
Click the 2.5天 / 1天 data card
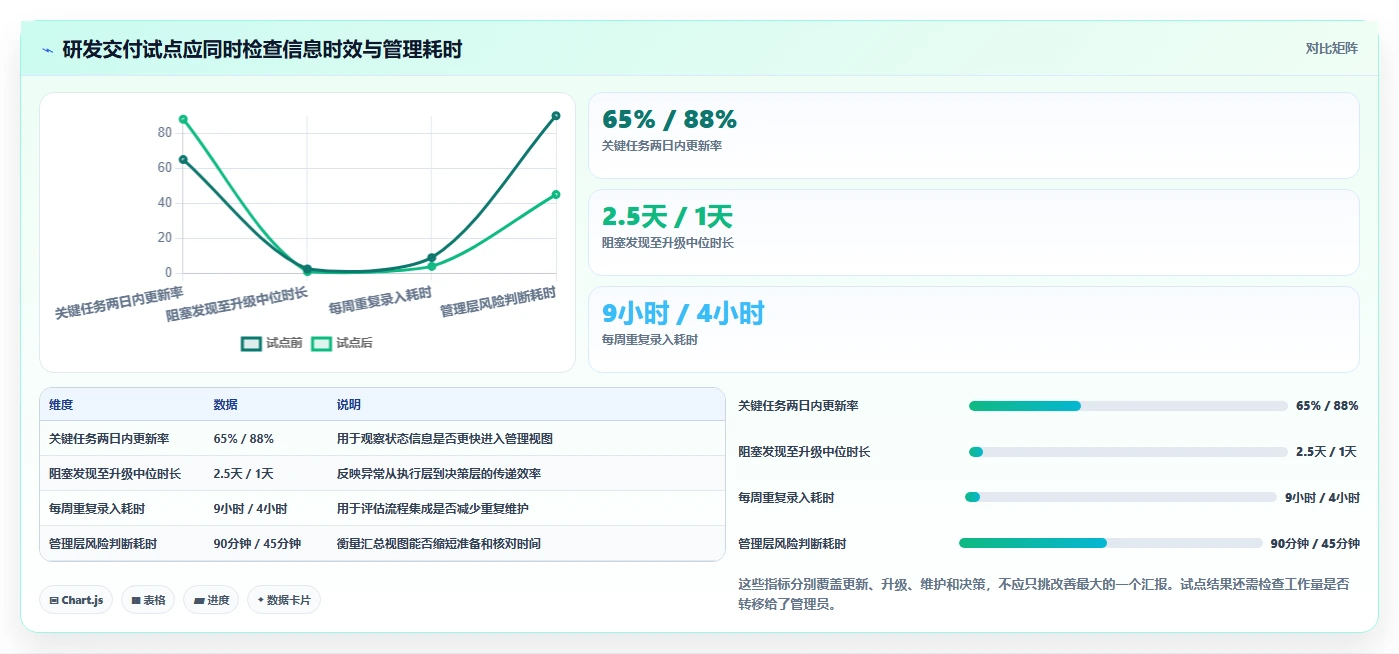coord(973,232)
